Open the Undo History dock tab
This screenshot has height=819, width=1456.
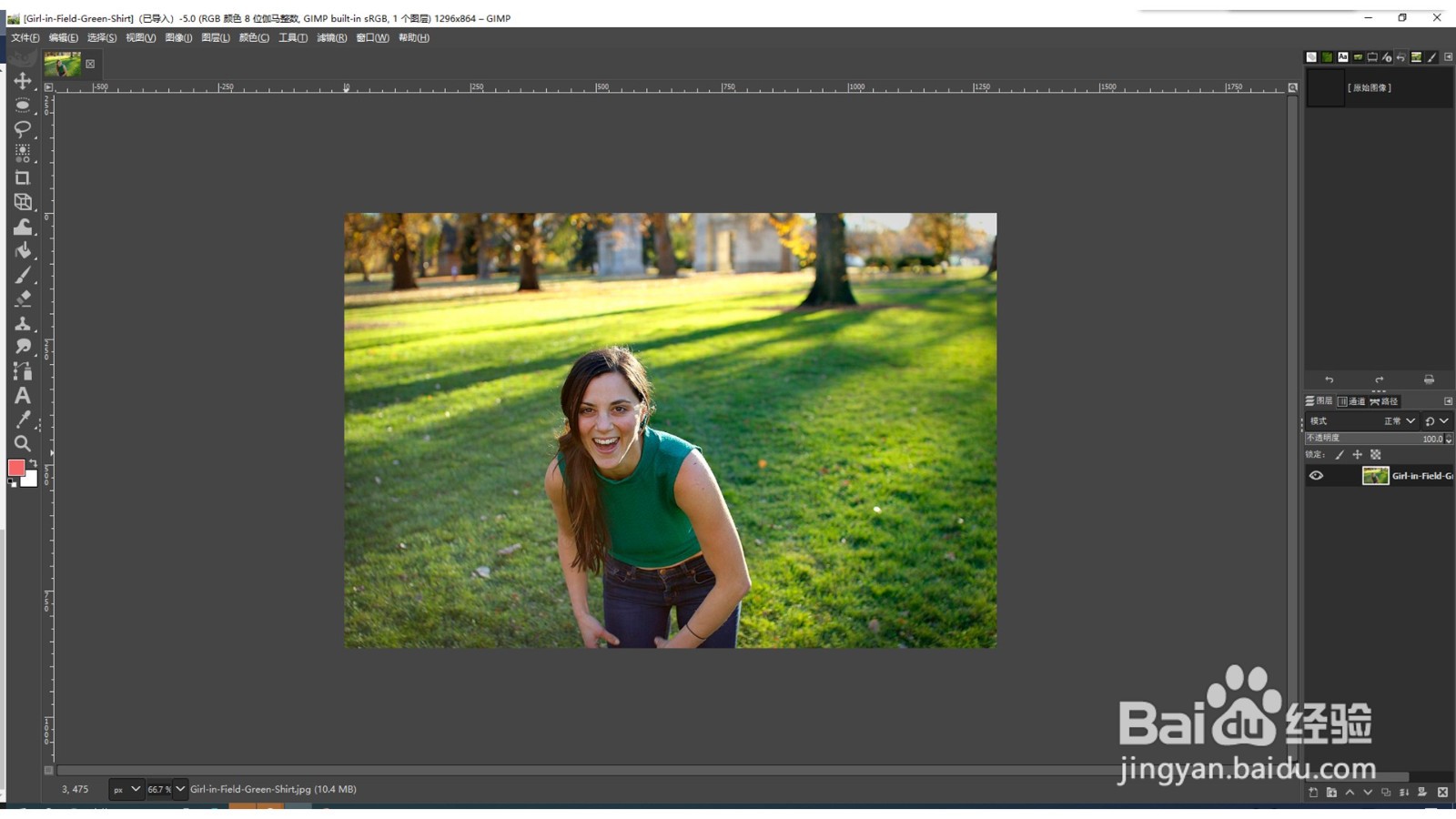tap(1401, 57)
